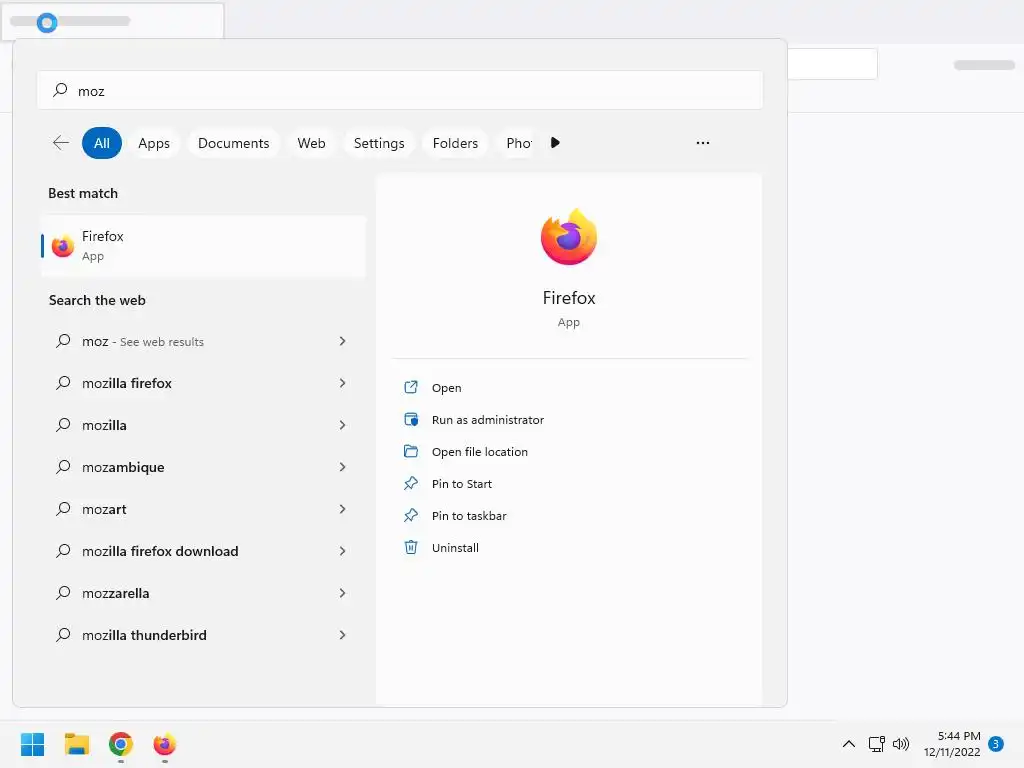Click the Run as administrator shield icon
1024x768 pixels.
(411, 419)
